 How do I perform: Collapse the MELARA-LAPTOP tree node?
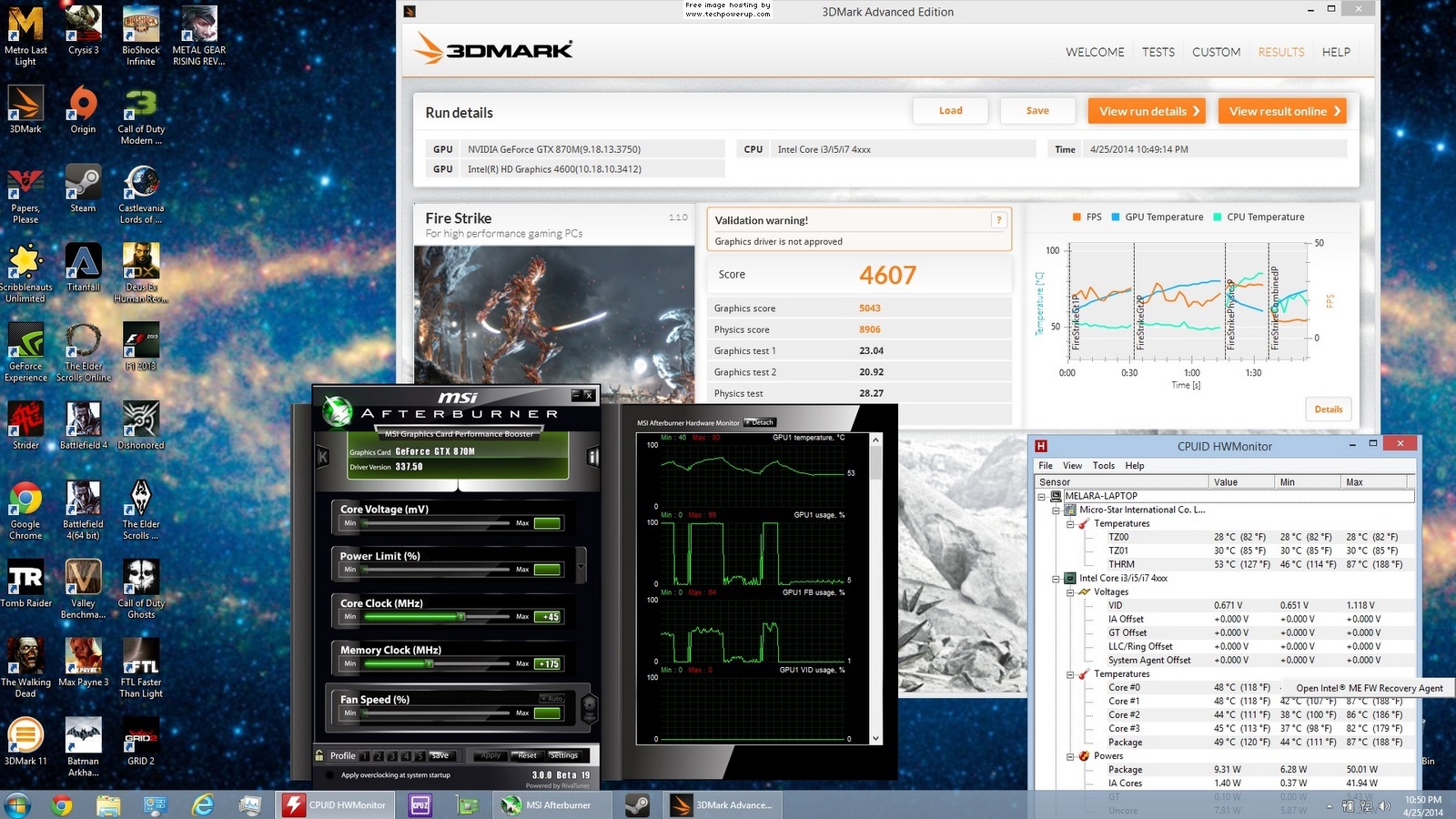1042,496
